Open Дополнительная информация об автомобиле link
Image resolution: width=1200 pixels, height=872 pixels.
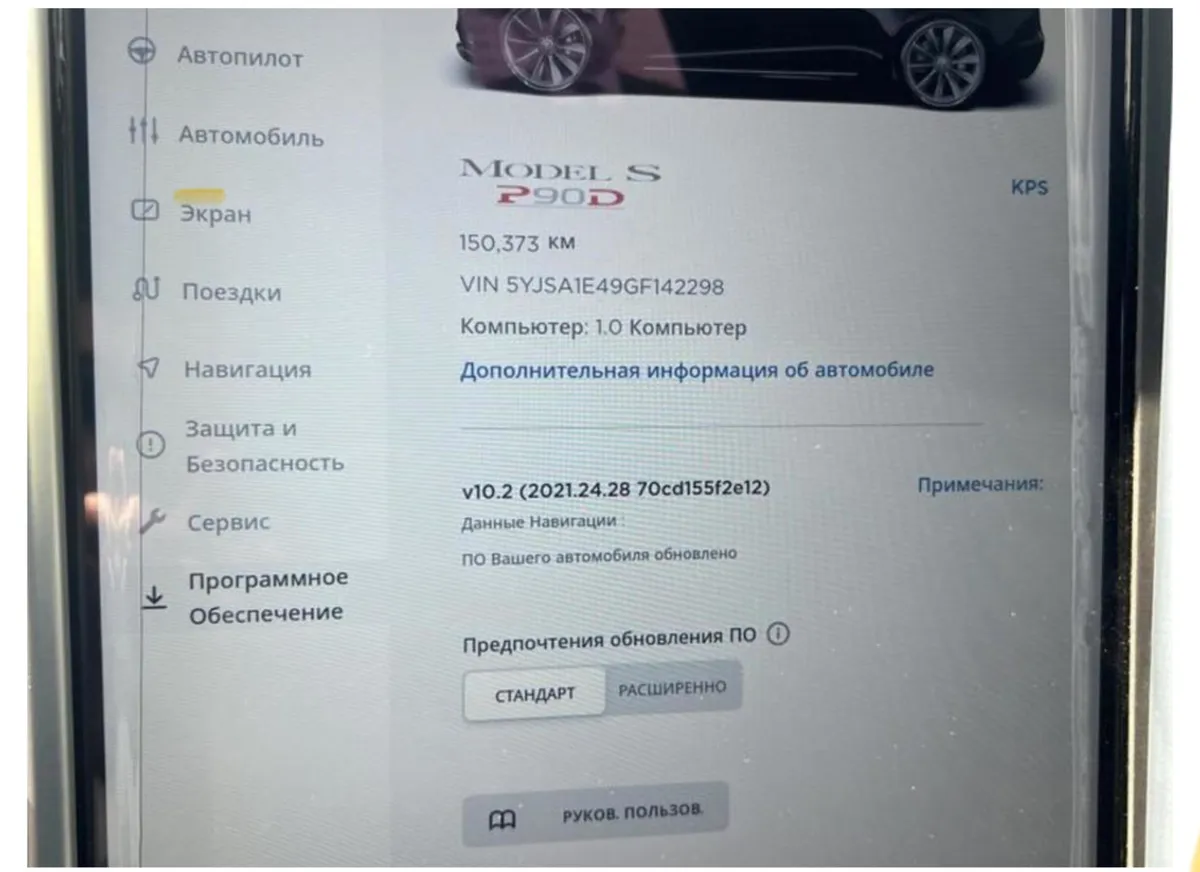click(x=697, y=370)
